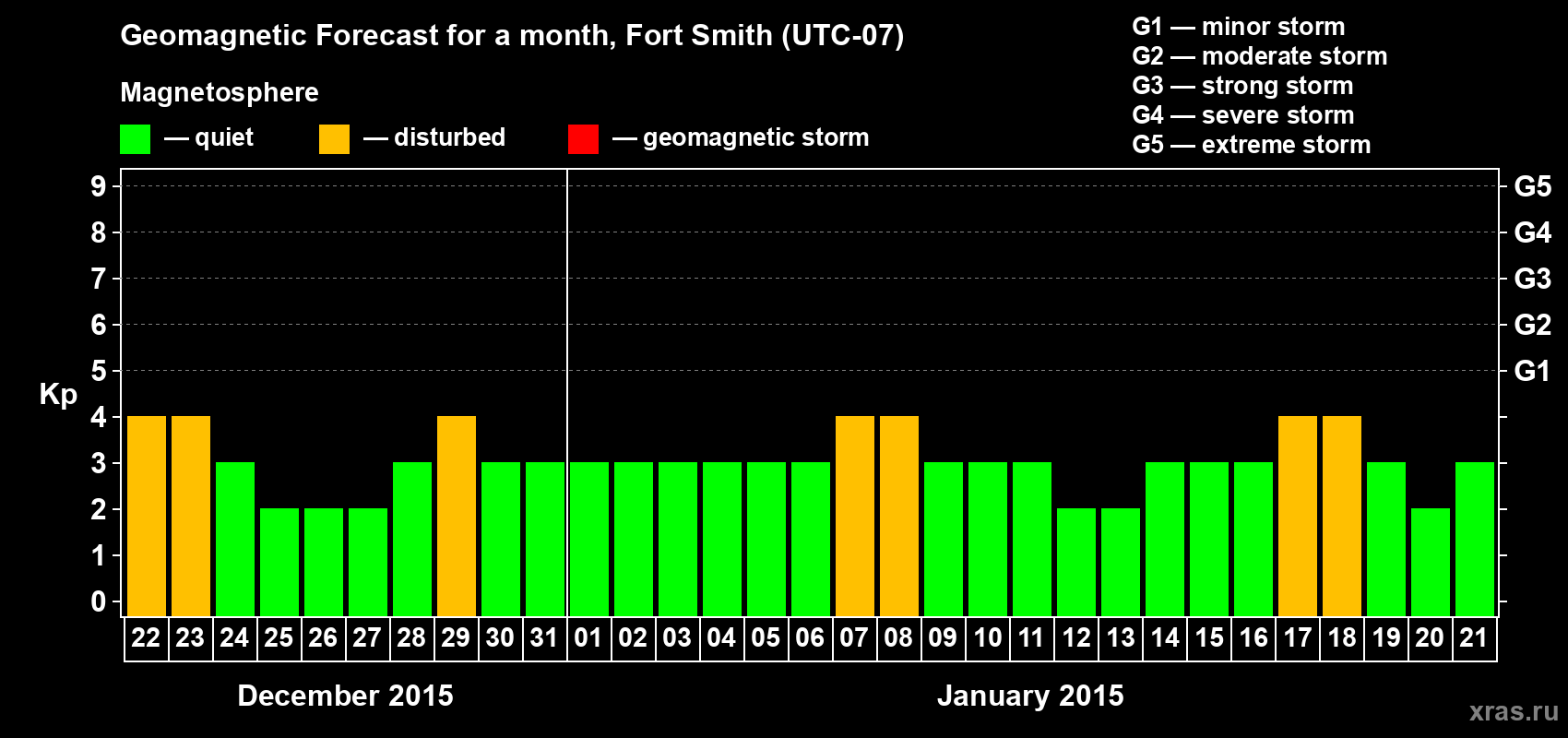
Task: Click the January 2015 month label
Action: pyautogui.click(x=1030, y=696)
